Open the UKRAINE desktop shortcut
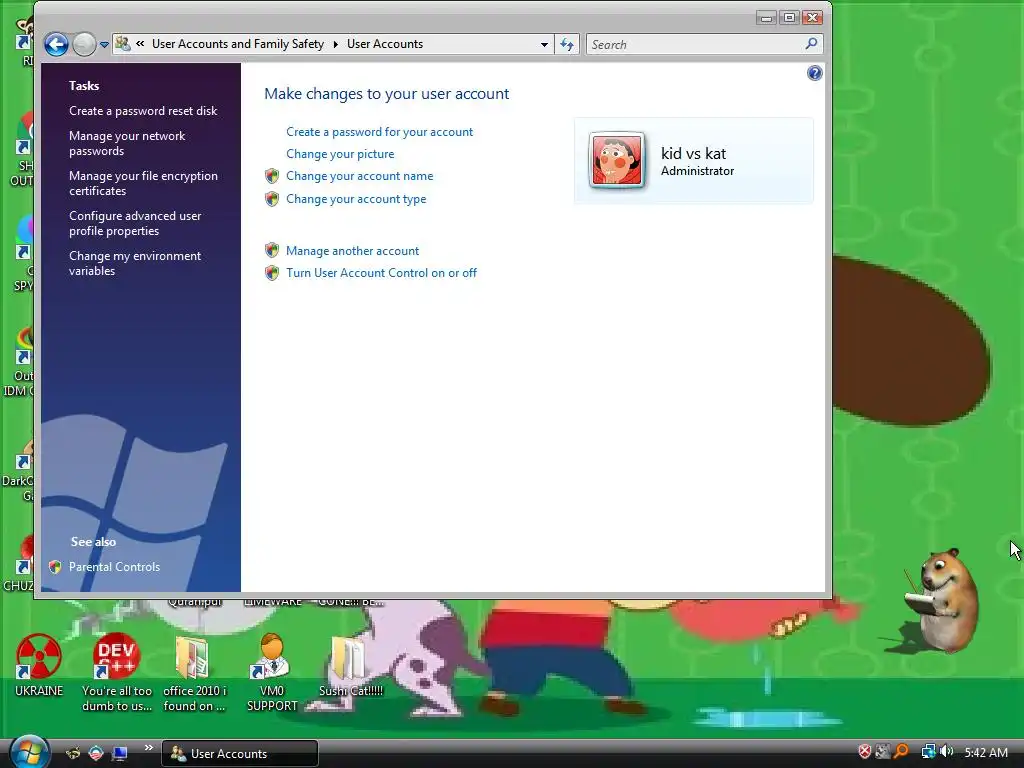The image size is (1024, 768). (x=39, y=665)
